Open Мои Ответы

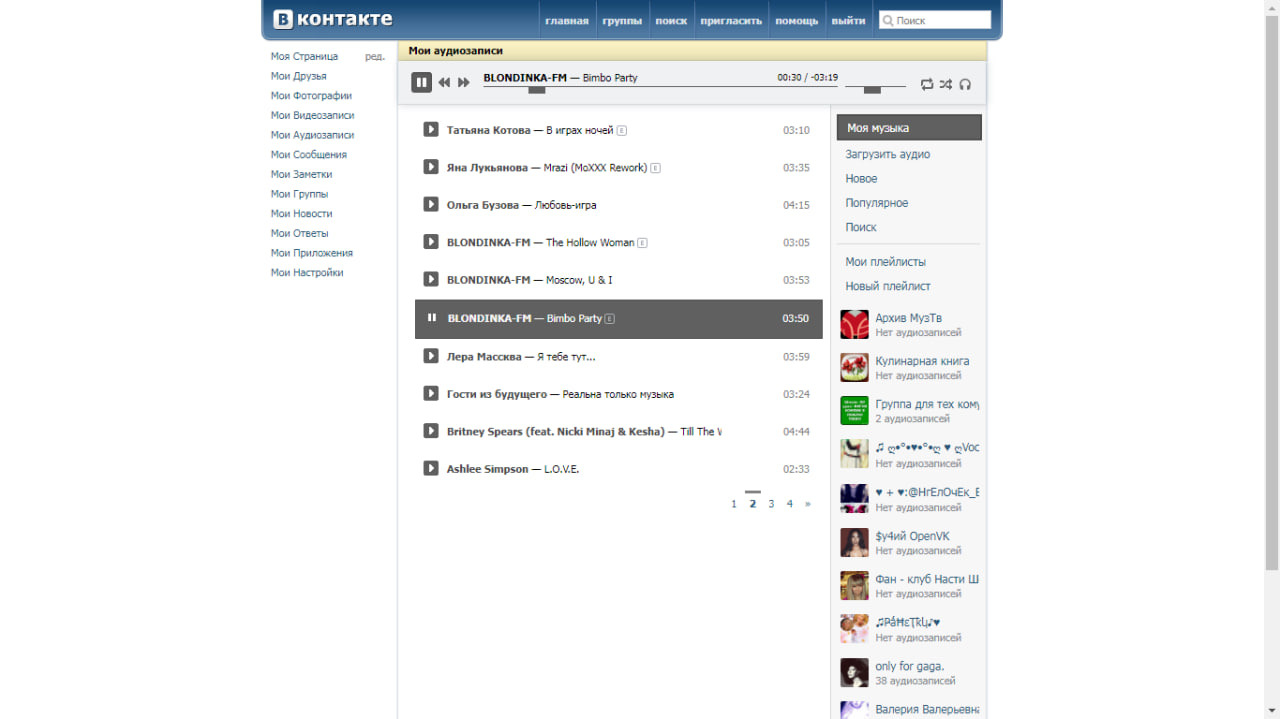(x=299, y=233)
